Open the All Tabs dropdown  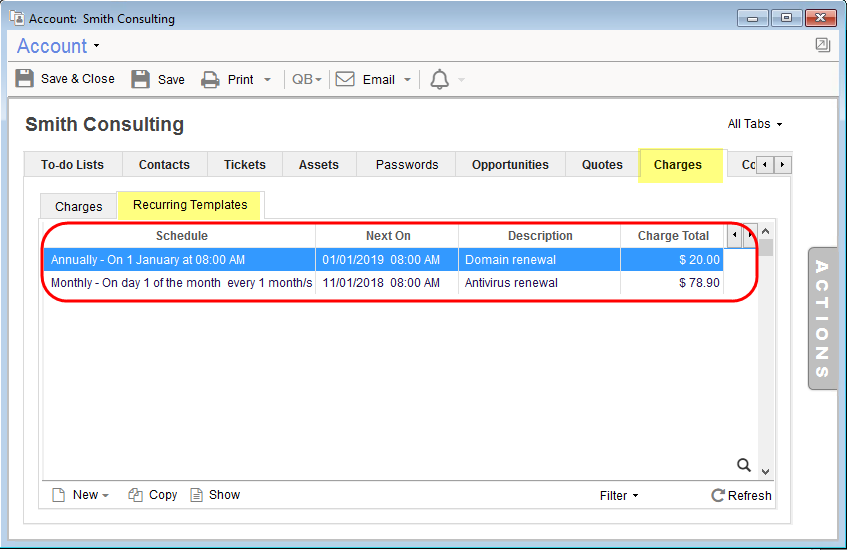(x=755, y=124)
